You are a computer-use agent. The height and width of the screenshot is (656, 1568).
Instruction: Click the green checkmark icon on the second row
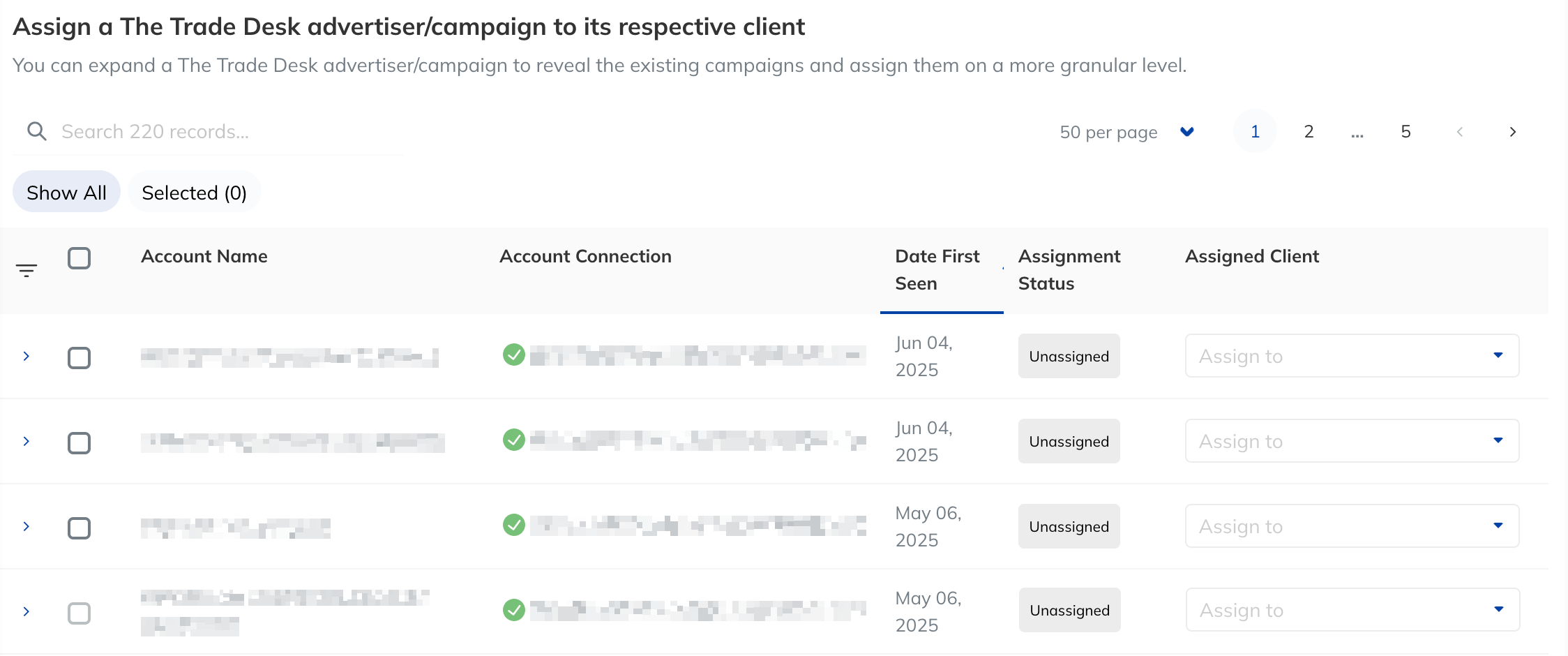(x=514, y=440)
